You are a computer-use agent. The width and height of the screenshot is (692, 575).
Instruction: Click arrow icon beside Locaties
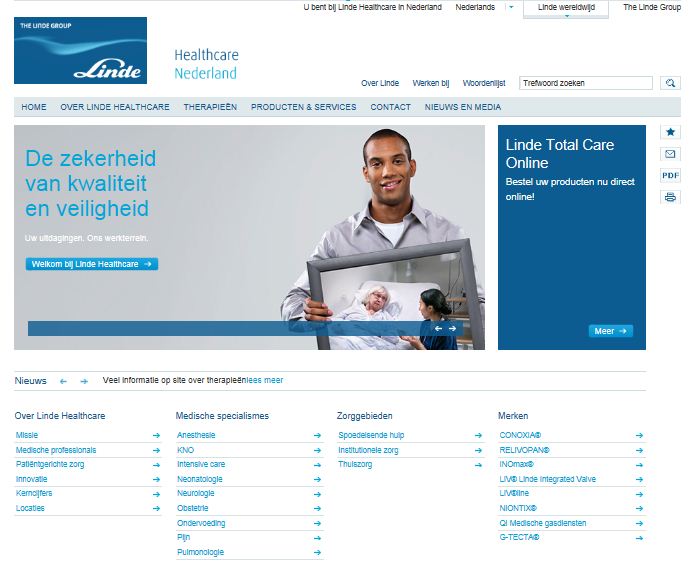[156, 508]
